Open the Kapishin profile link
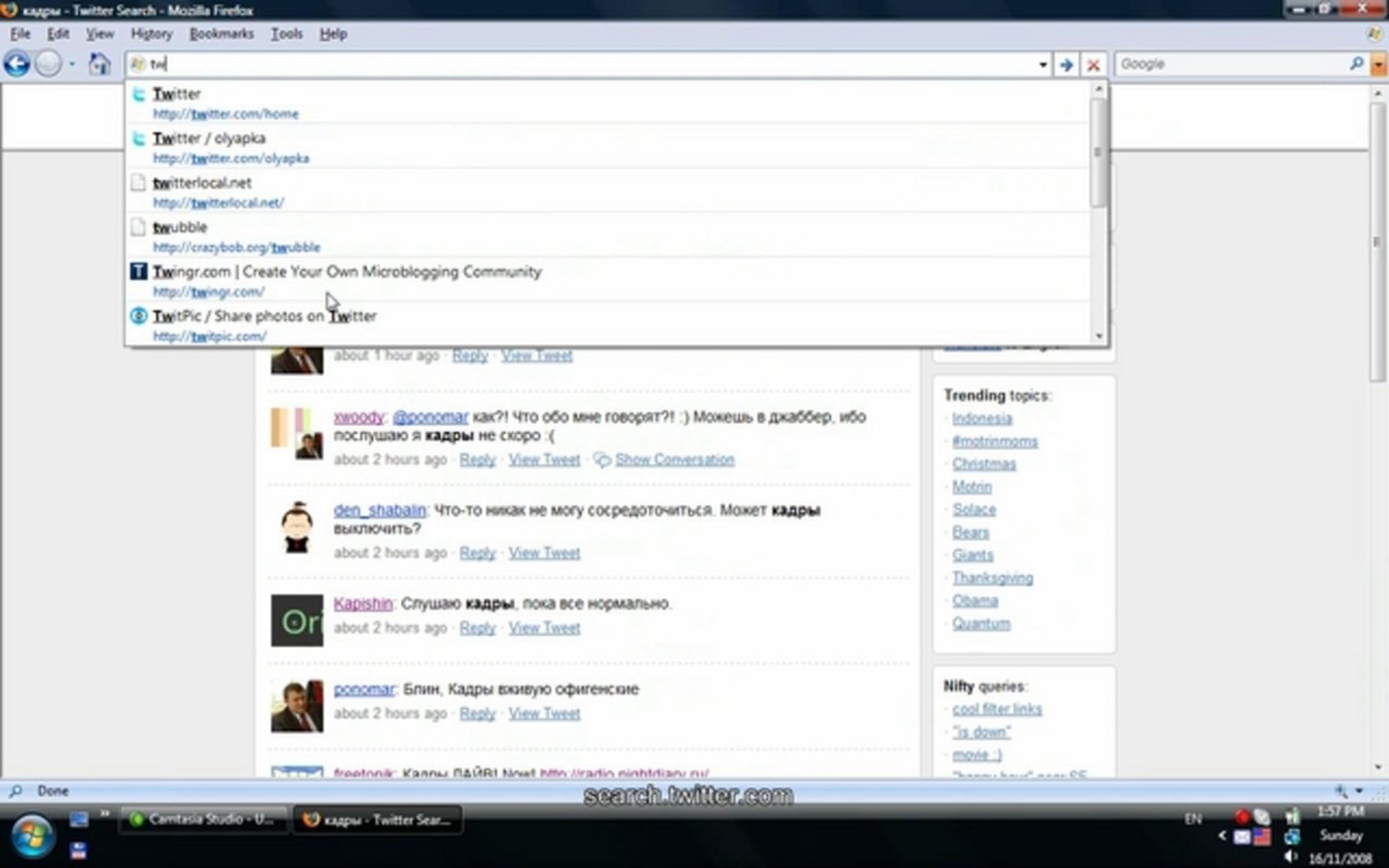This screenshot has width=1389, height=868. pyautogui.click(x=363, y=604)
